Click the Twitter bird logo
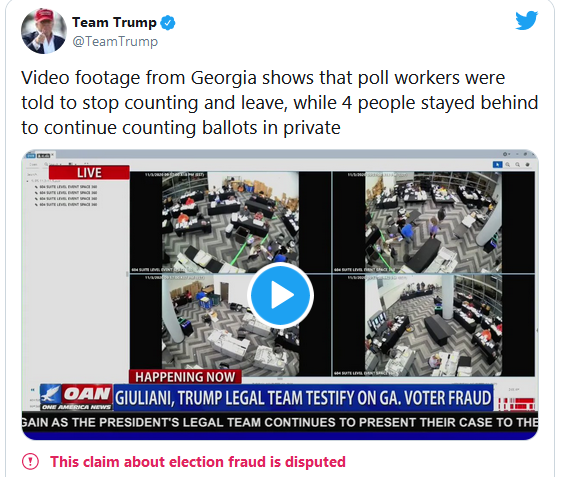Viewport: 584px width, 477px height. coord(526,20)
